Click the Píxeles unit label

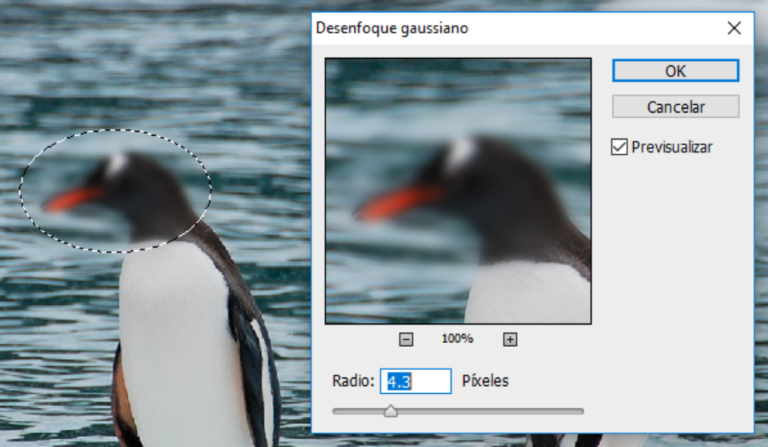(x=485, y=381)
